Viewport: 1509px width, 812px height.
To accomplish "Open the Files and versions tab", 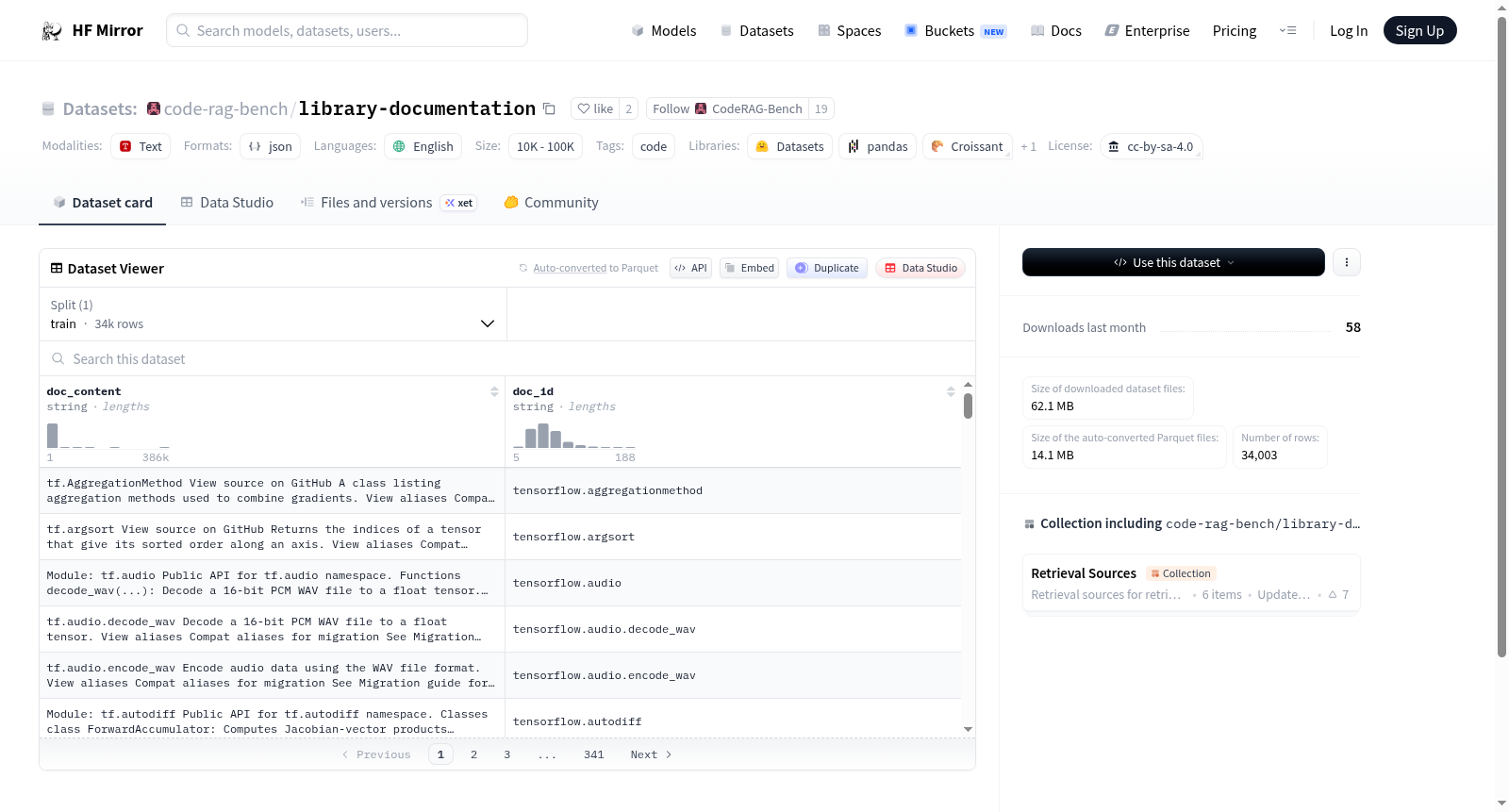I will [389, 203].
